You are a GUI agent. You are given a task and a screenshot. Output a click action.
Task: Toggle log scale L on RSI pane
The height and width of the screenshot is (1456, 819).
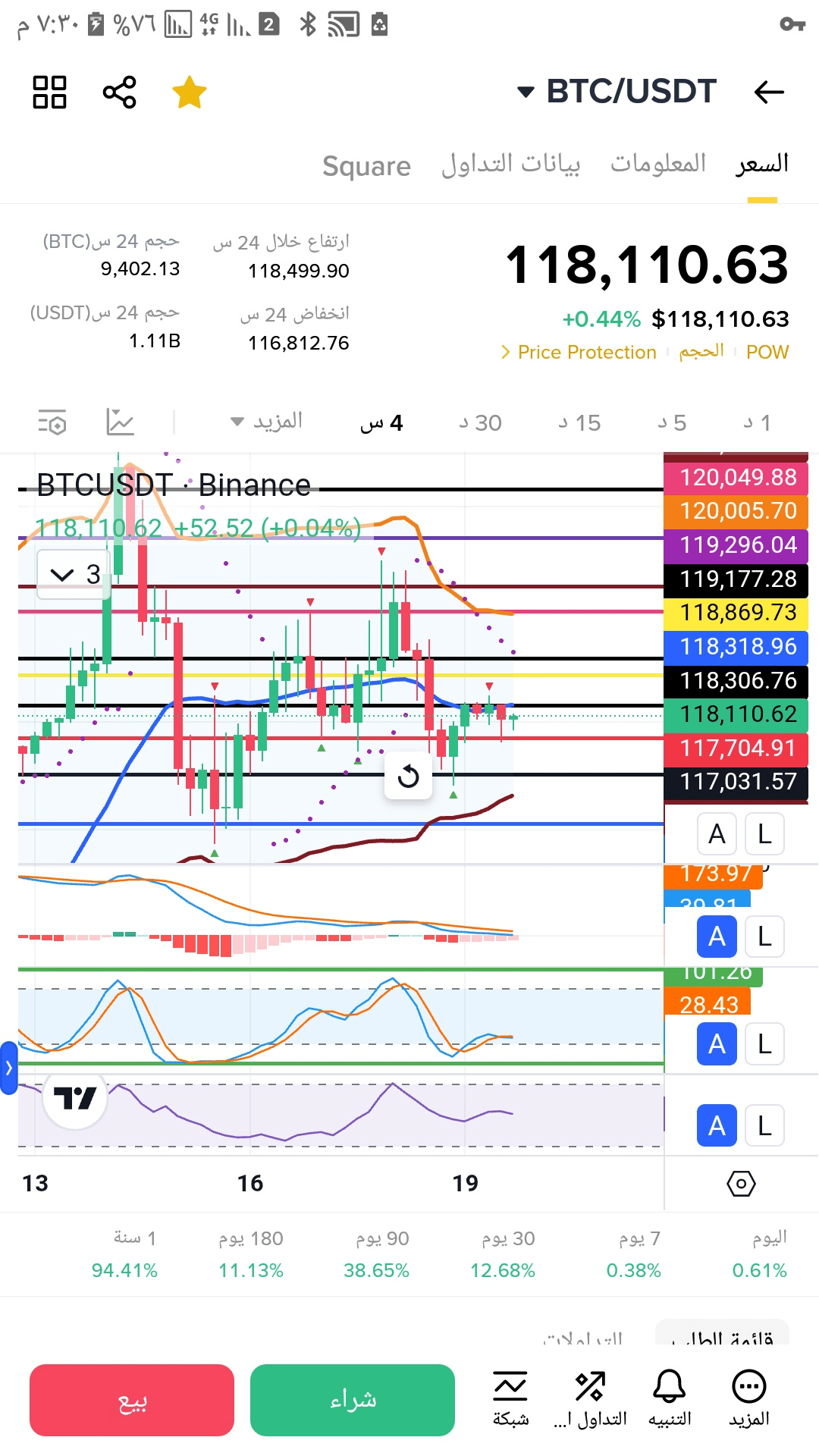(764, 1125)
